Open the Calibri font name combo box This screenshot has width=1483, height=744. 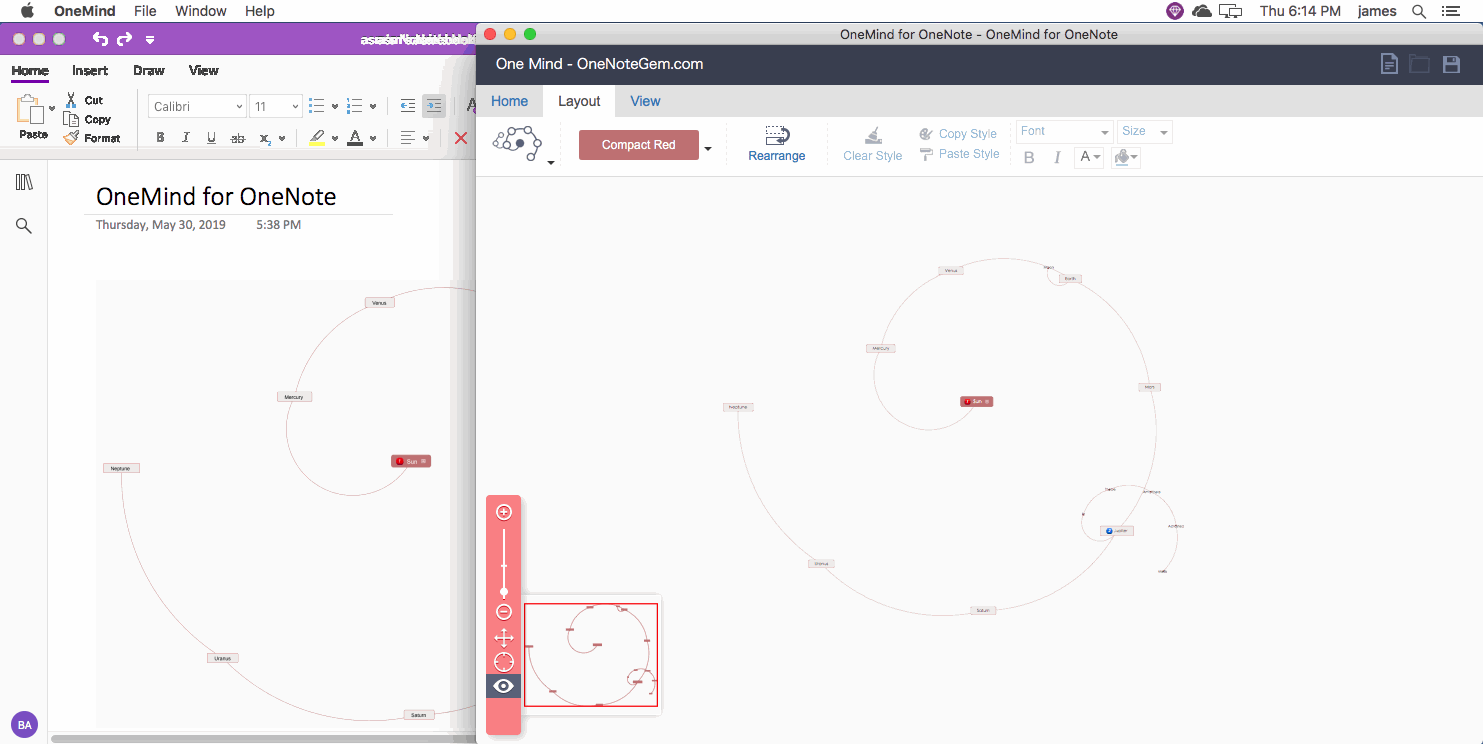(x=198, y=106)
